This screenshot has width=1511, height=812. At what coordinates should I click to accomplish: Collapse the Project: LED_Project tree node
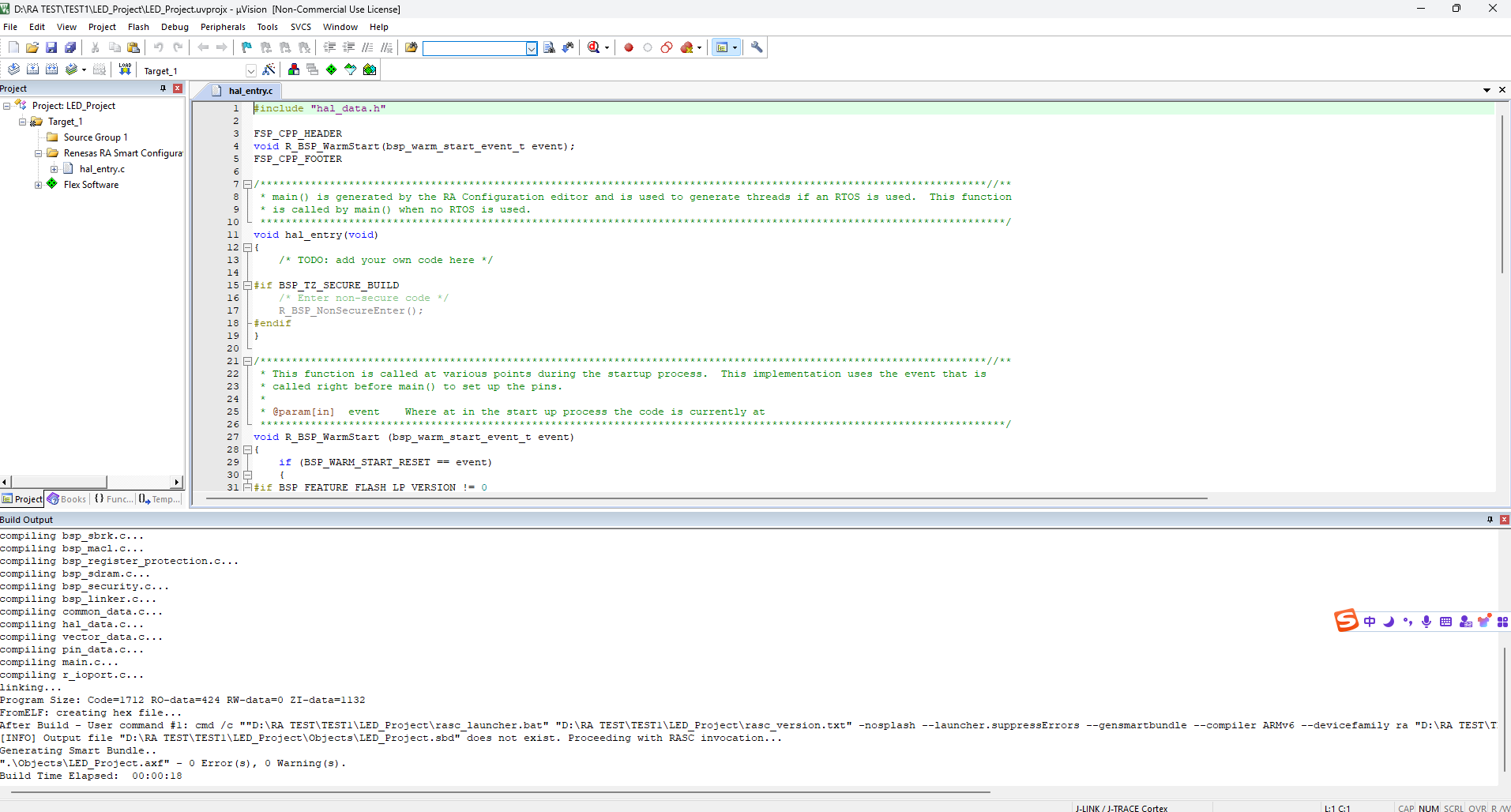(x=6, y=106)
